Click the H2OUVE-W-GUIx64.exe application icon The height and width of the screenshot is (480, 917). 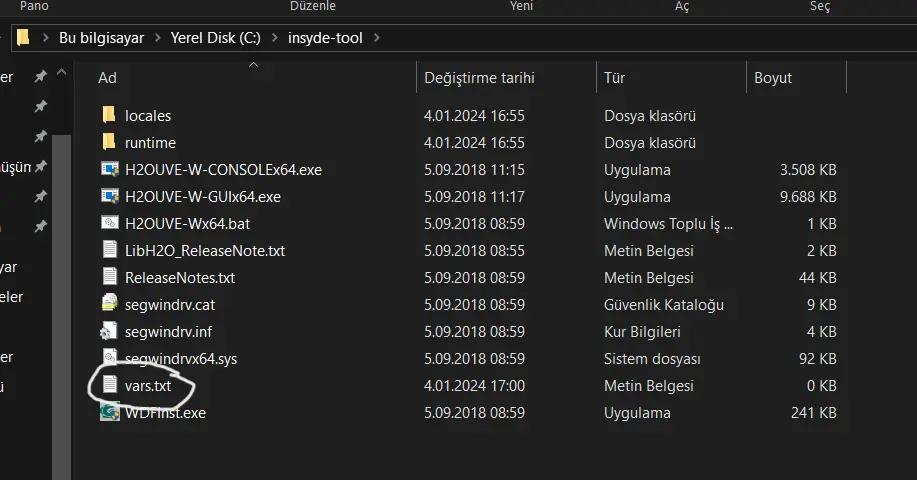coord(110,196)
